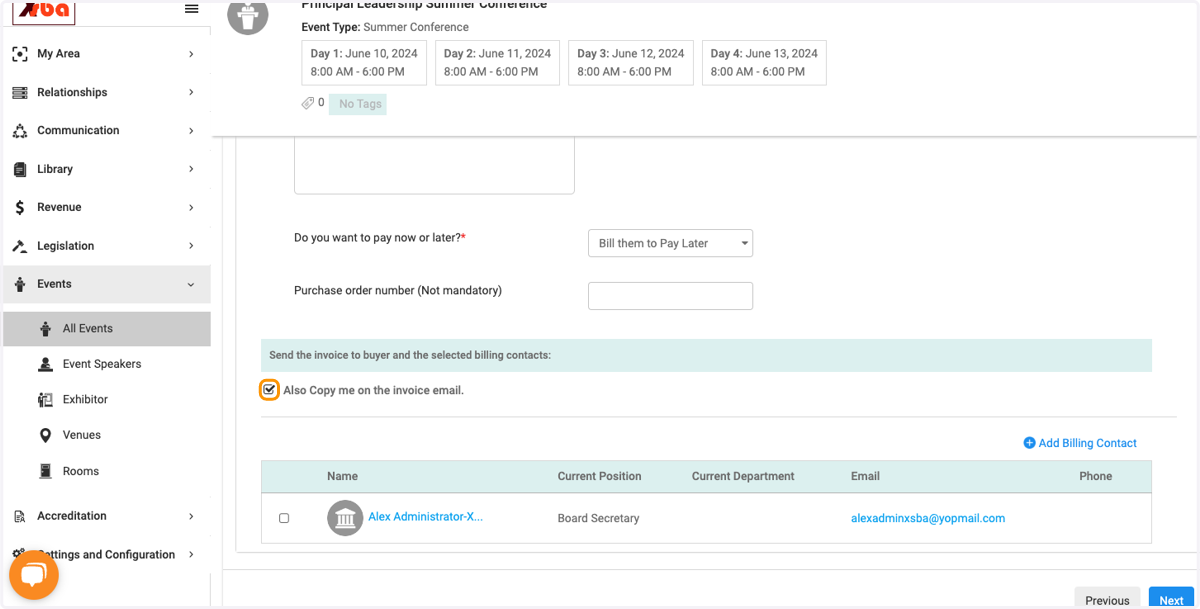Viewport: 1200px width, 609px height.
Task: Open Accreditation menu
Action: [107, 516]
